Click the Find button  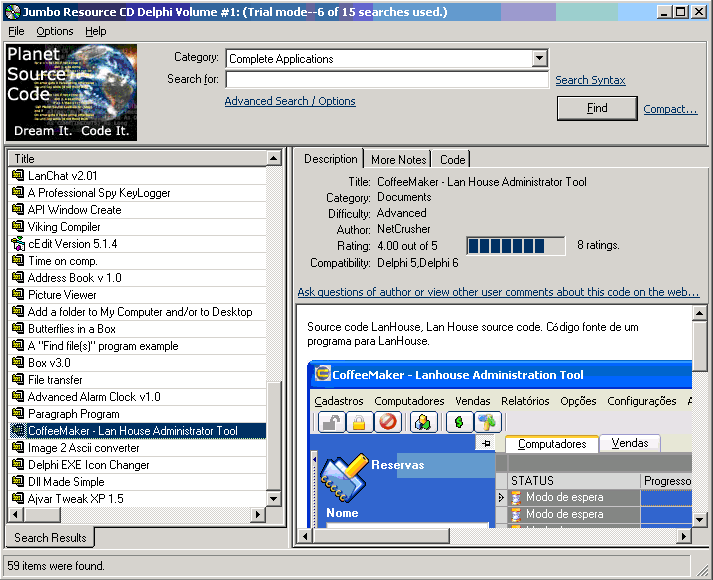click(597, 108)
